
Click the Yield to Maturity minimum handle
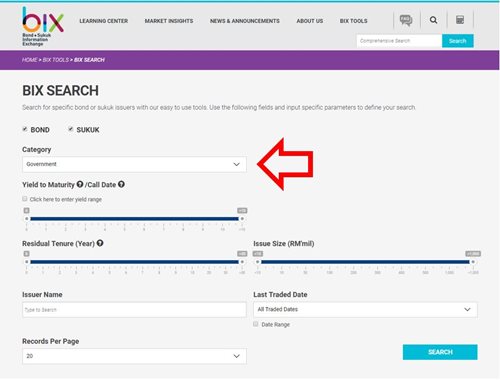click(x=27, y=219)
